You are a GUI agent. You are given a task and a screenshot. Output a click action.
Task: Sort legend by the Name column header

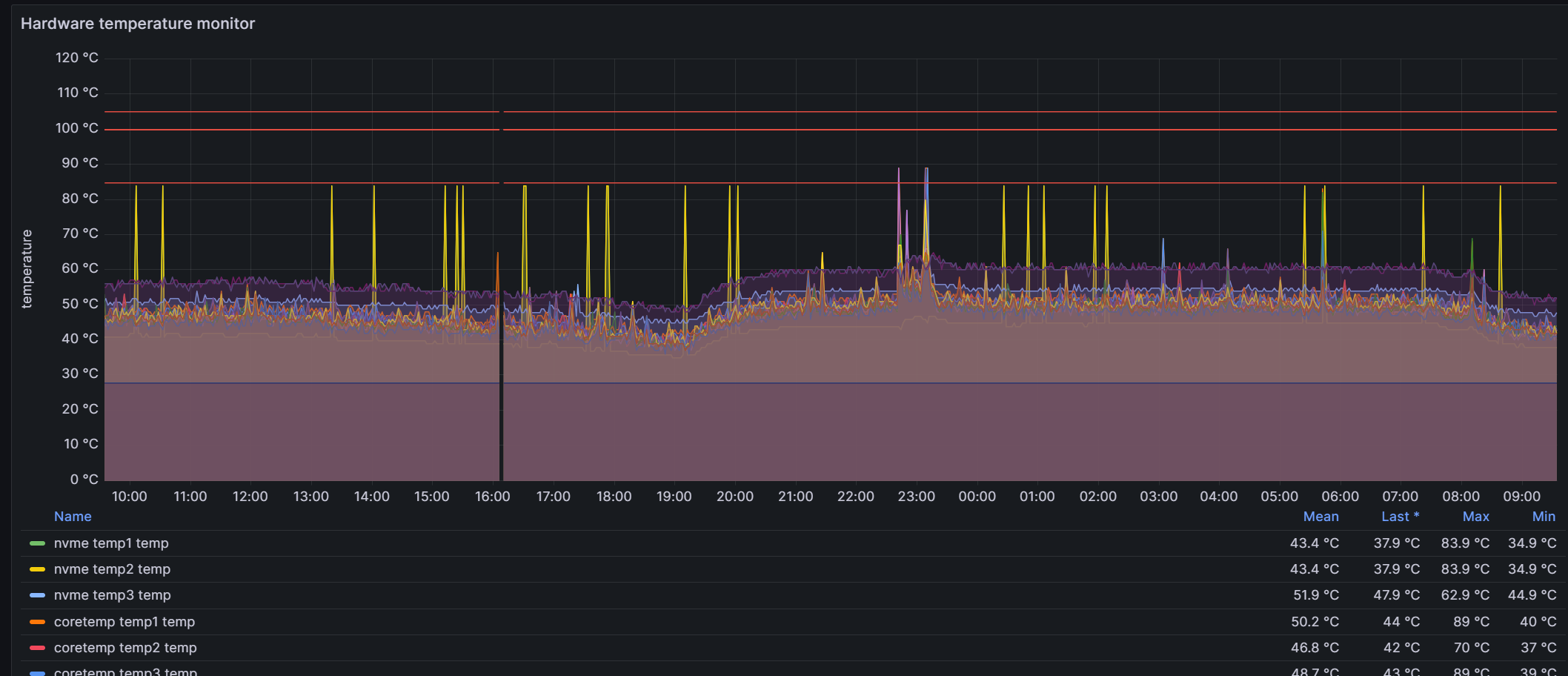[x=73, y=517]
